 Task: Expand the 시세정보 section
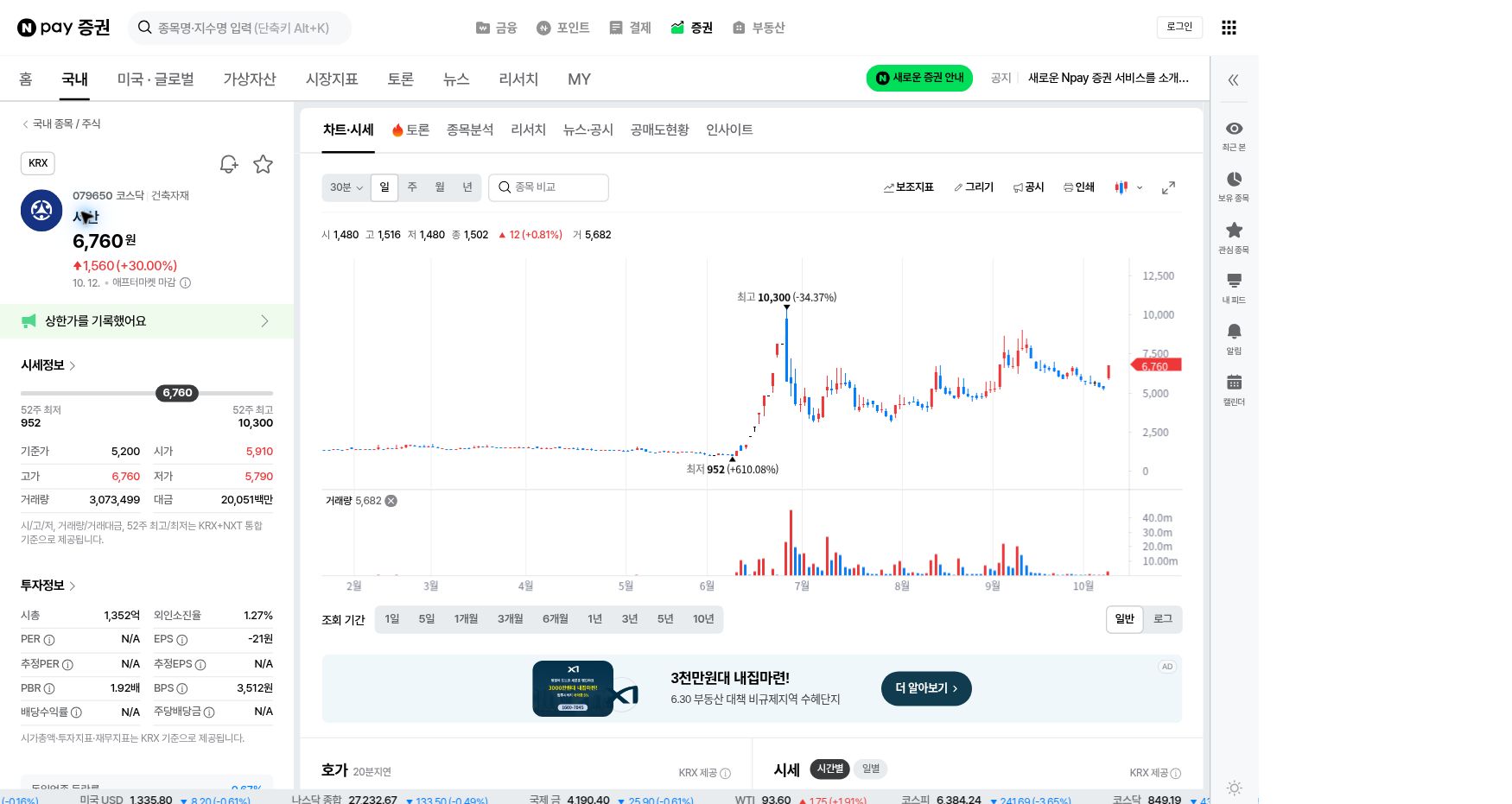(x=48, y=365)
